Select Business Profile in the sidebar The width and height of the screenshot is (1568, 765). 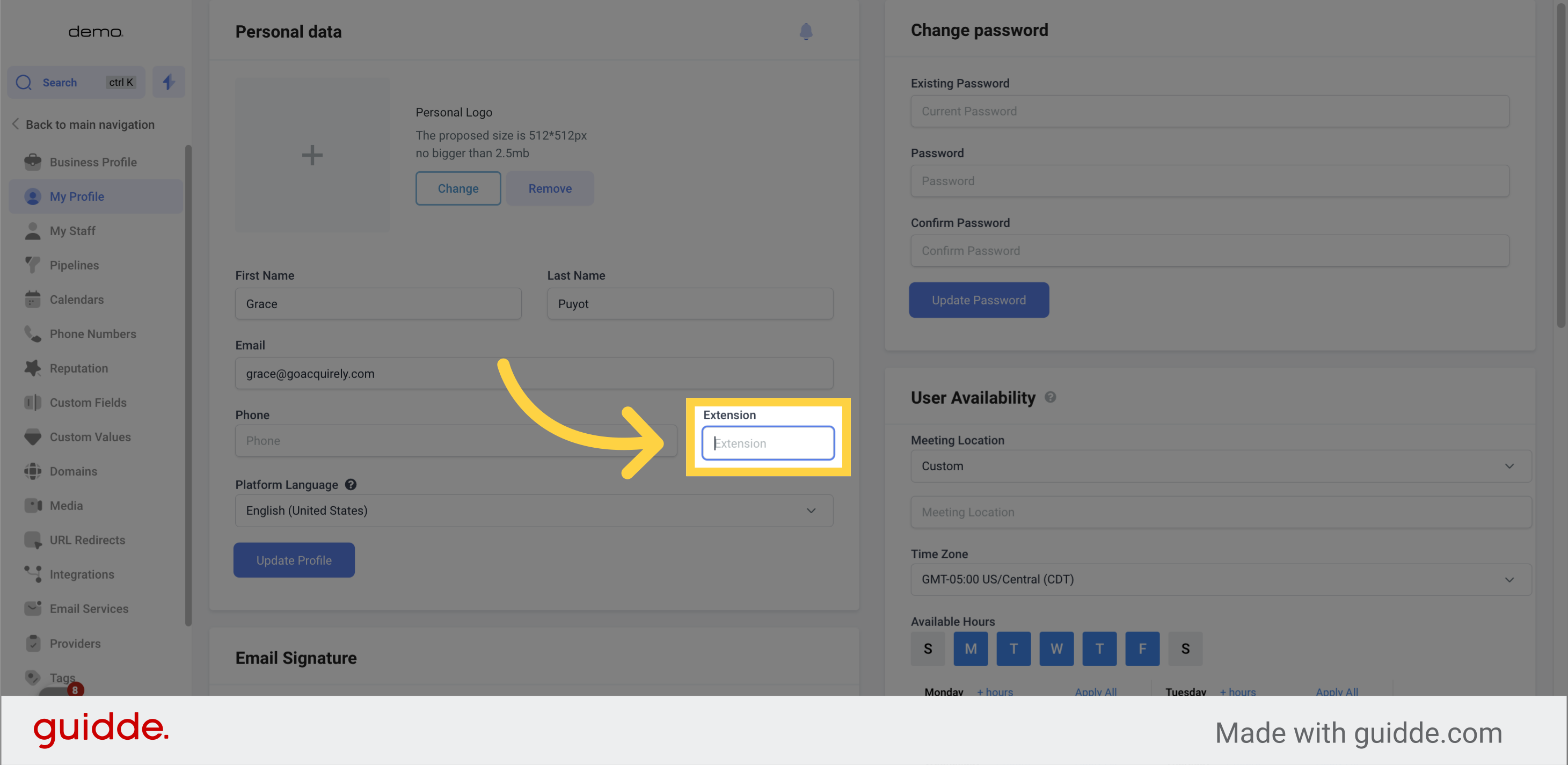pos(92,162)
